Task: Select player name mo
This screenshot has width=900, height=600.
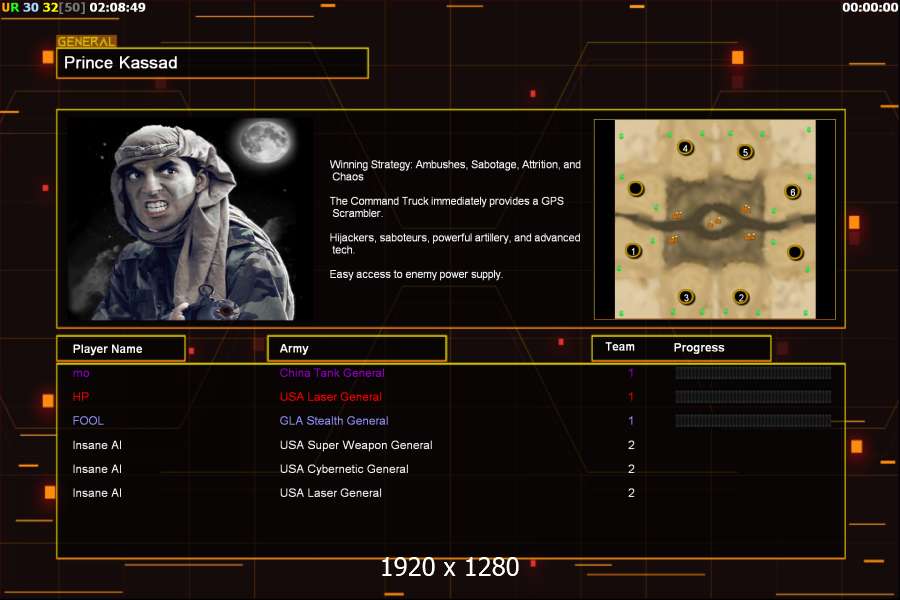Action: point(81,373)
